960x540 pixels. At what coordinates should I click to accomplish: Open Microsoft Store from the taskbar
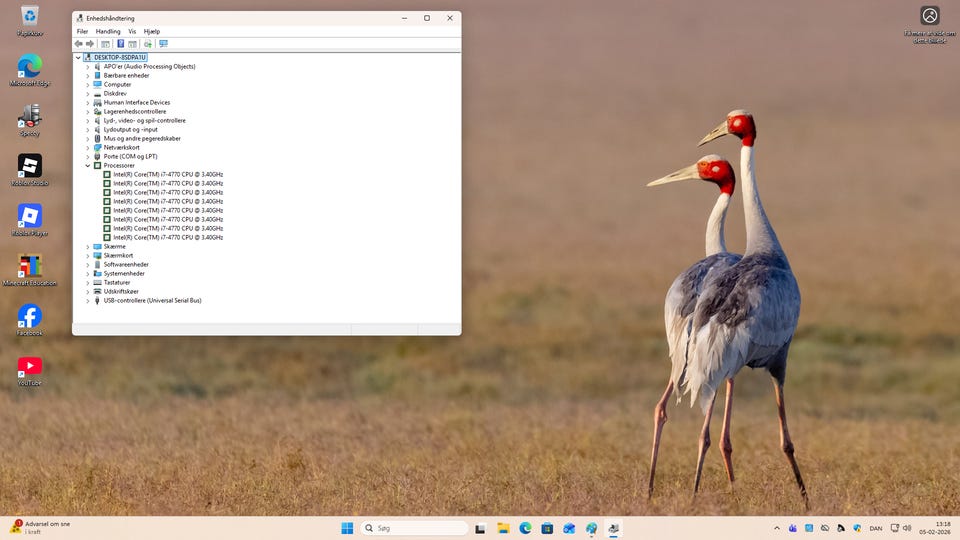[547, 528]
